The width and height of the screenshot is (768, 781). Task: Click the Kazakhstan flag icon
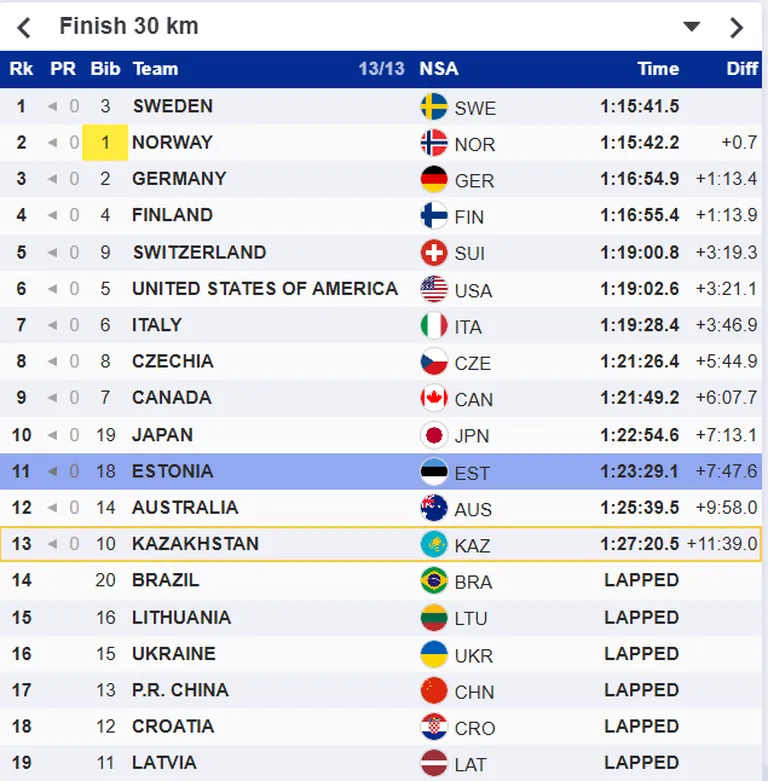(434, 544)
